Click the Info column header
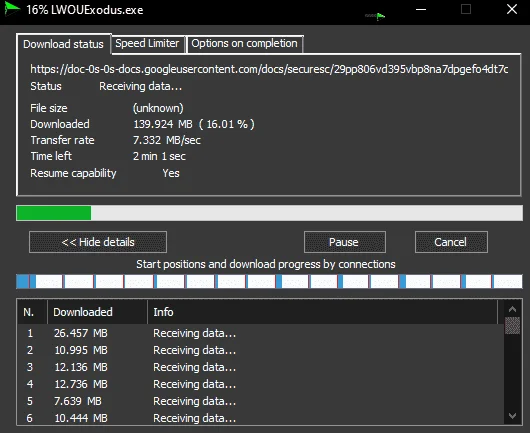 322,312
